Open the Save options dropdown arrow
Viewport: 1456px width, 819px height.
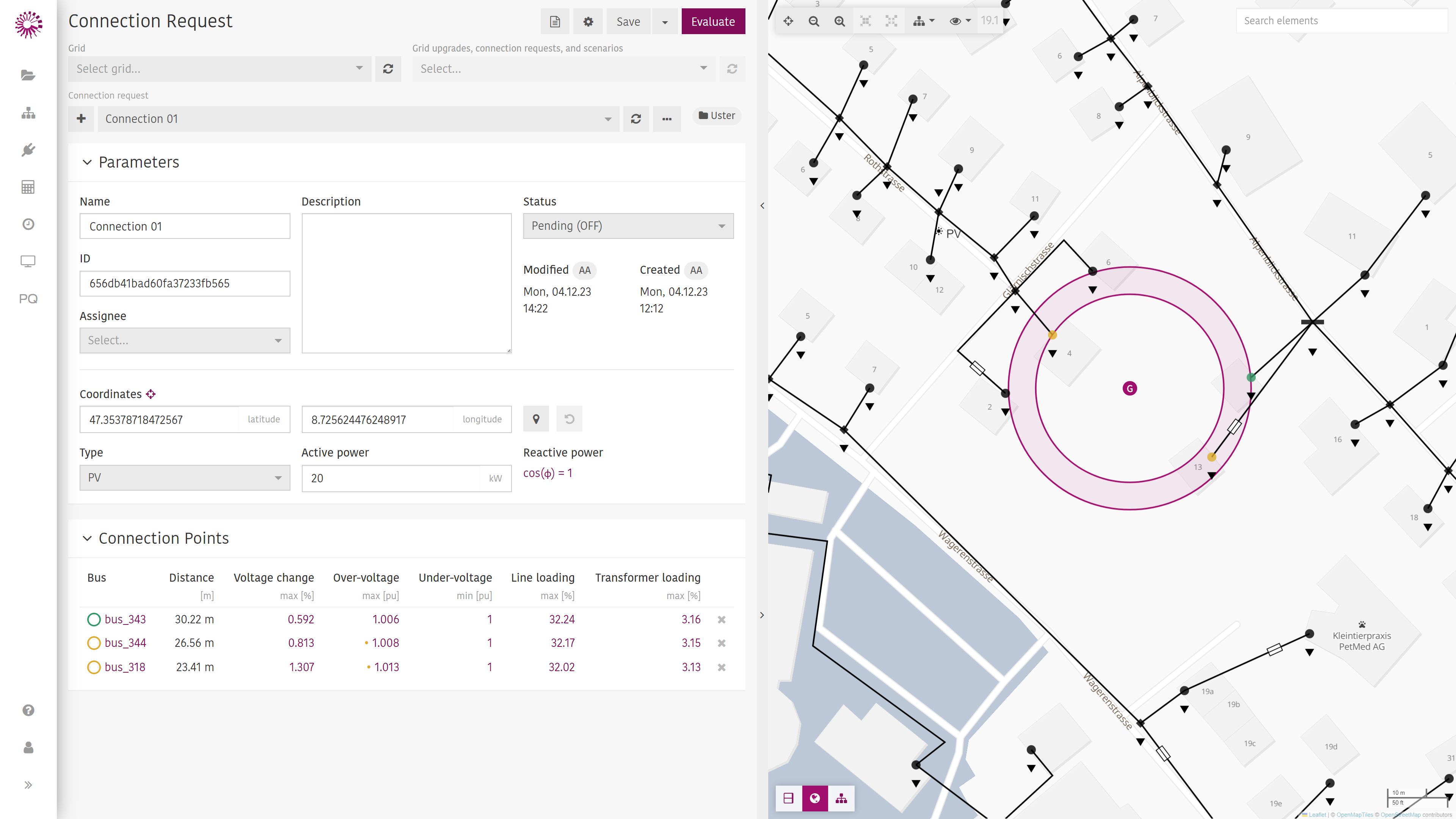[x=665, y=22]
